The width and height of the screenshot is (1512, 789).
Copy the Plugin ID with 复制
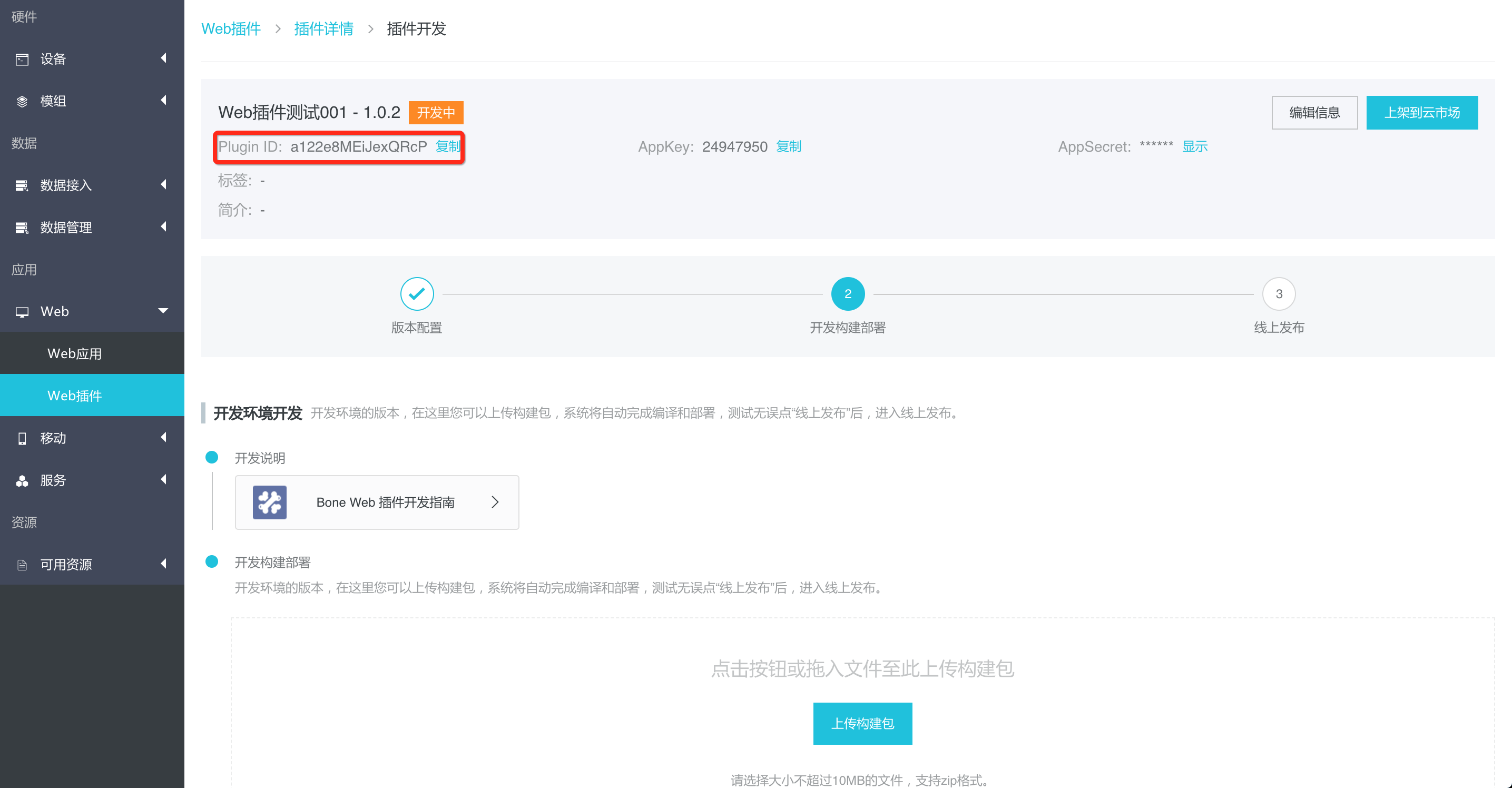(x=448, y=146)
